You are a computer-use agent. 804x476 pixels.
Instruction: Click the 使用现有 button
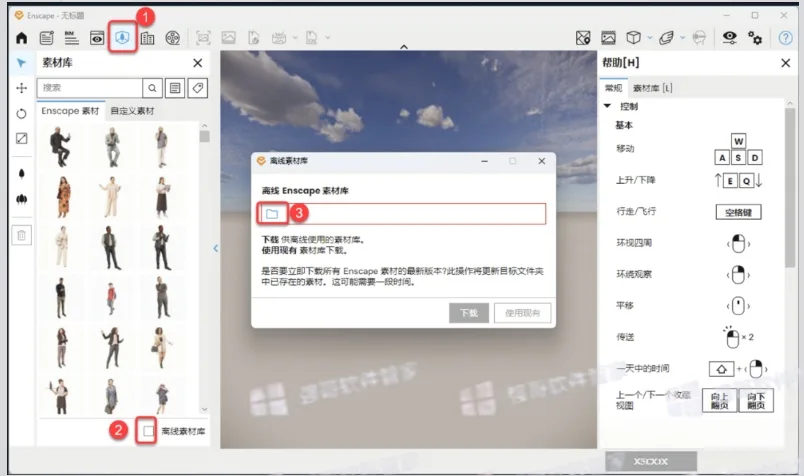(x=522, y=313)
